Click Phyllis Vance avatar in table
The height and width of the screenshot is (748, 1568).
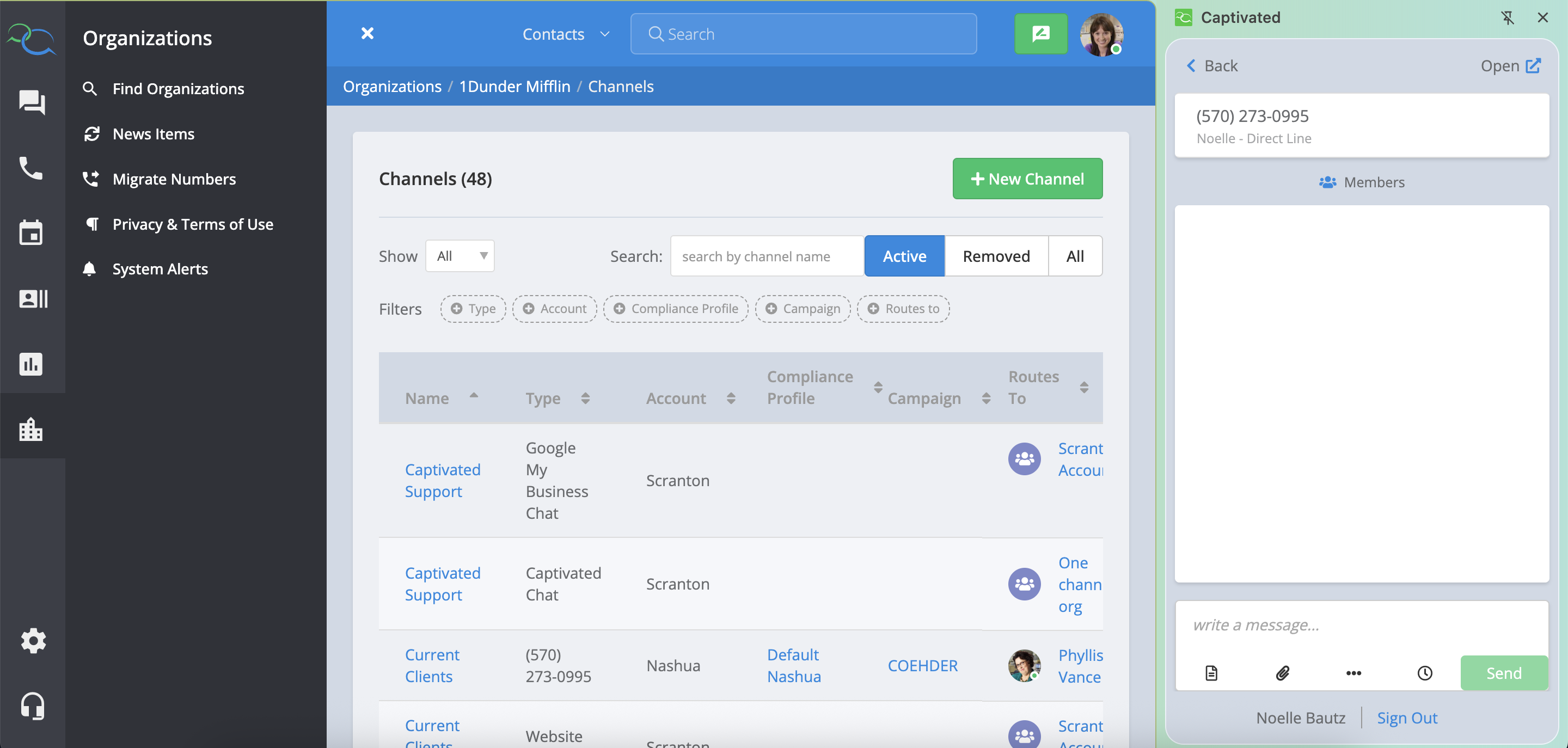[1025, 665]
